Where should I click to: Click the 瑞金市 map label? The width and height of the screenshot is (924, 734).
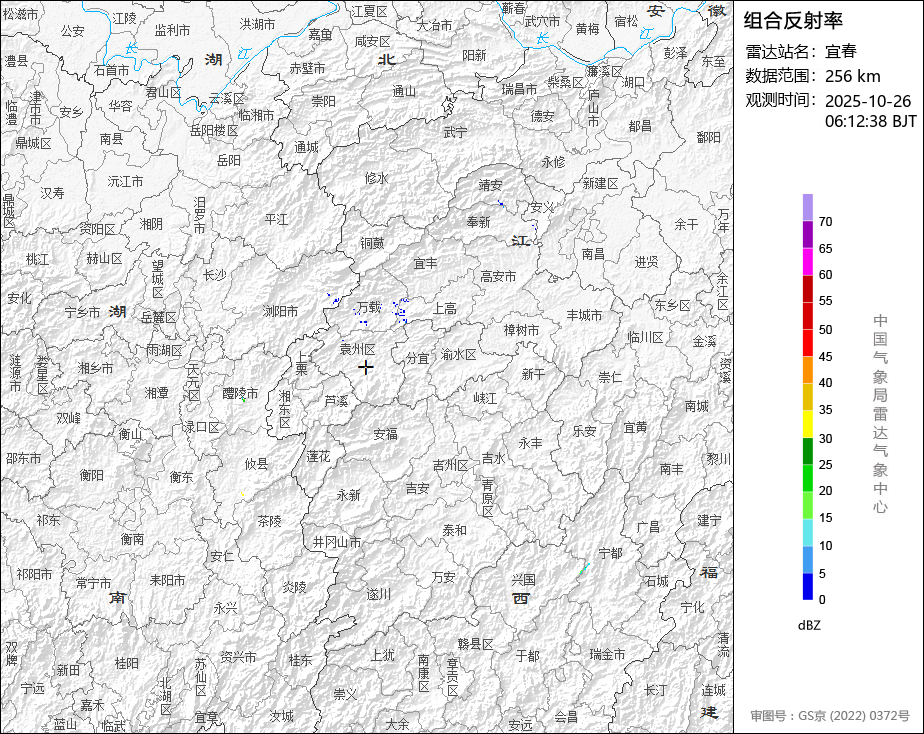[x=607, y=654]
